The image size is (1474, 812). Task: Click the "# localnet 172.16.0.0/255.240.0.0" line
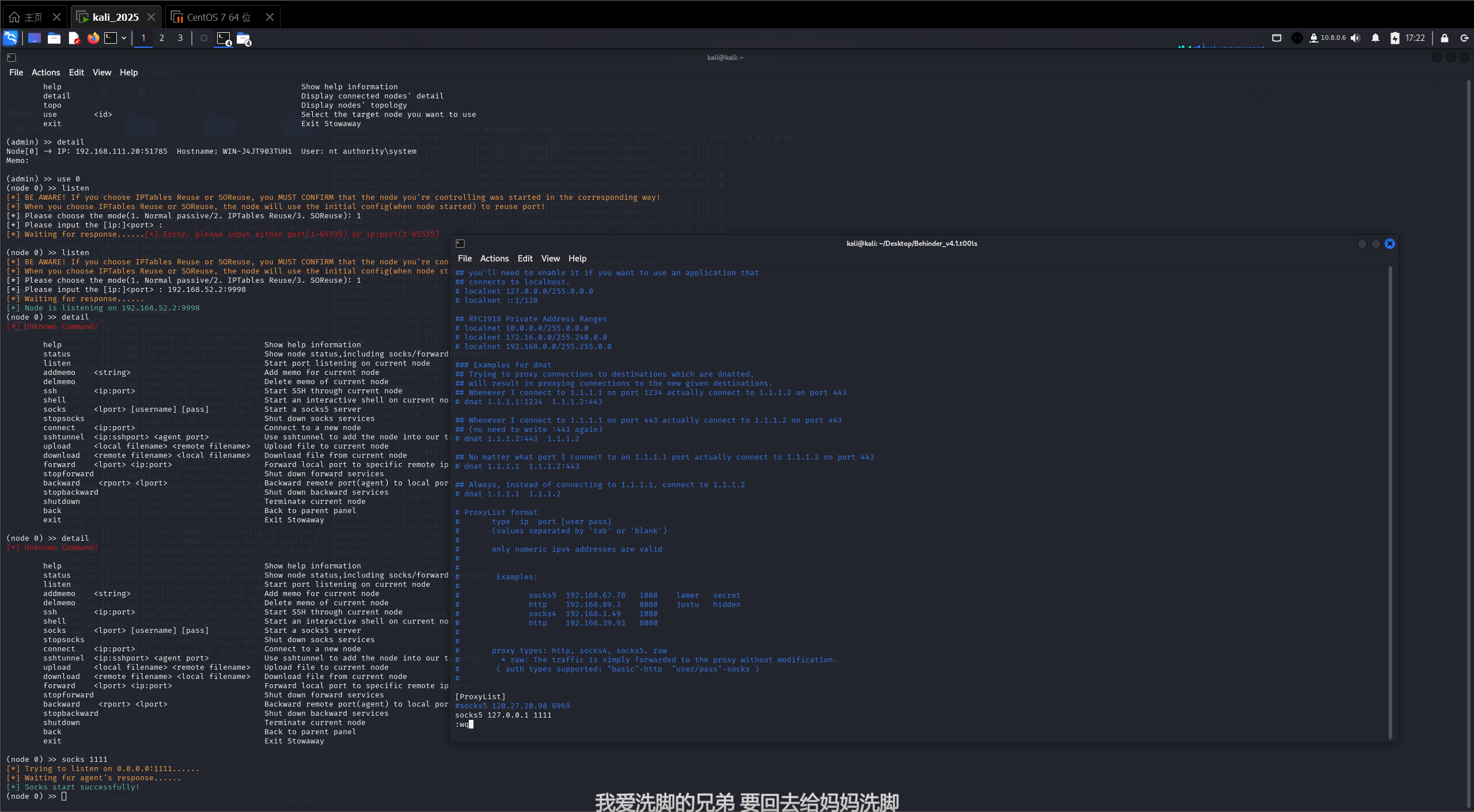[531, 337]
